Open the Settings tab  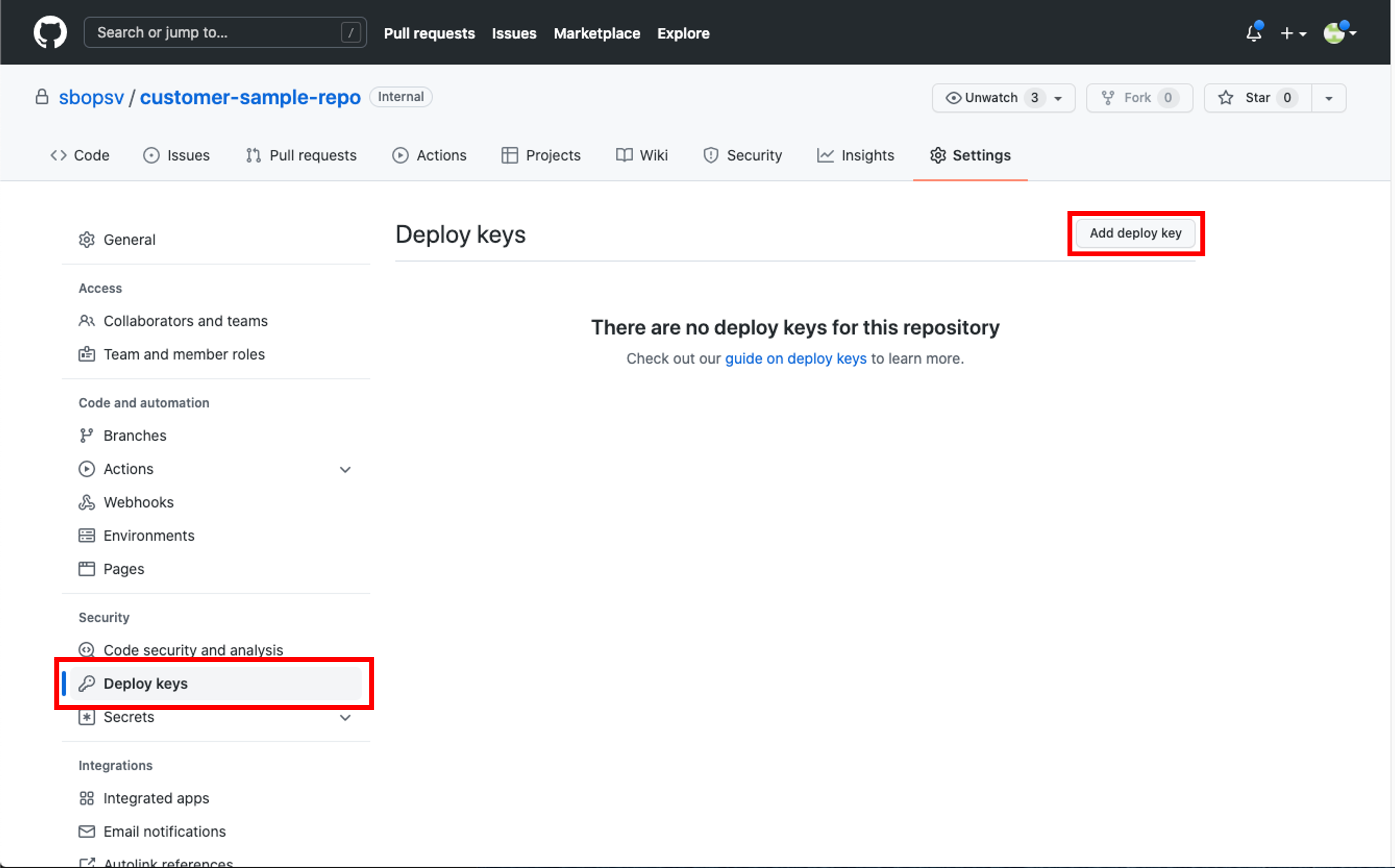tap(970, 155)
